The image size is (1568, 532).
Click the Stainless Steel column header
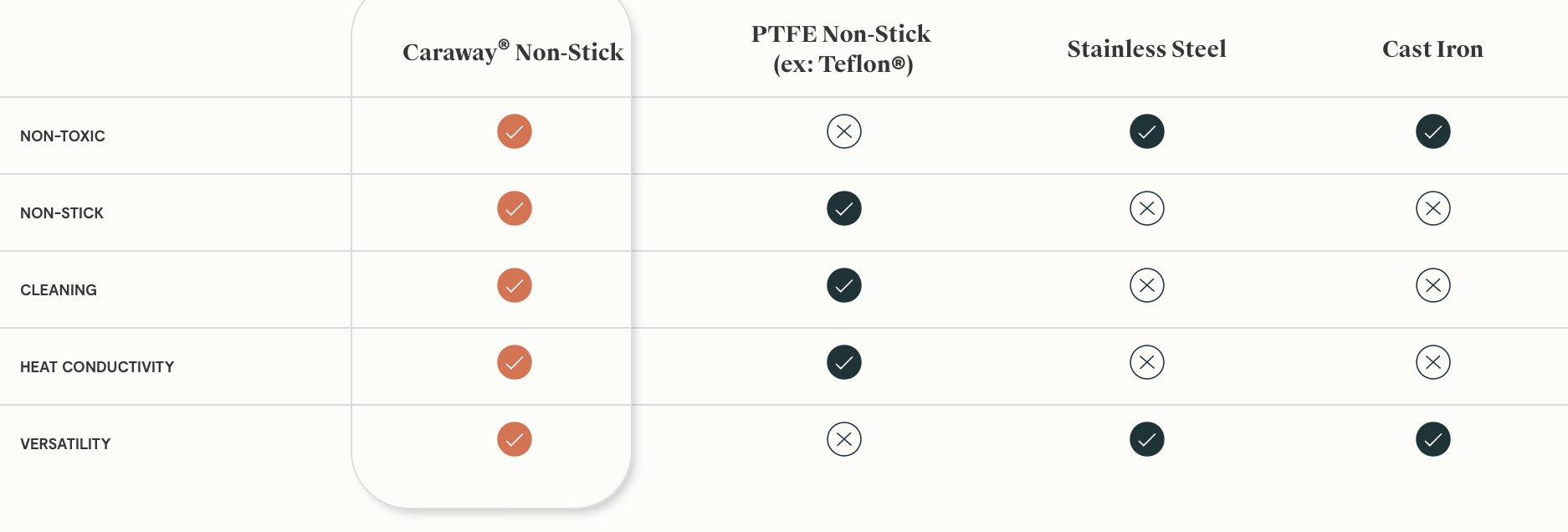click(1146, 49)
